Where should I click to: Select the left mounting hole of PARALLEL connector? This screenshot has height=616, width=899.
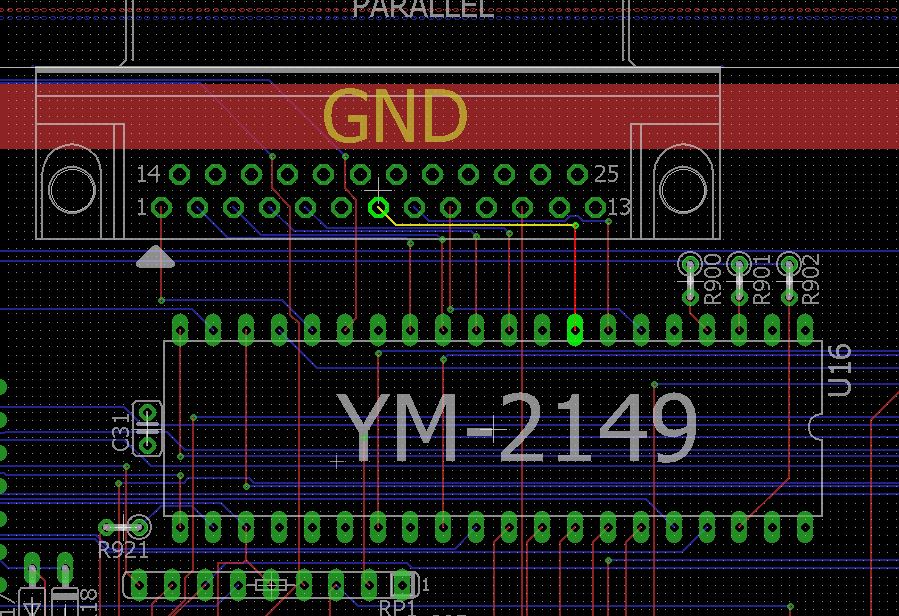click(x=72, y=190)
